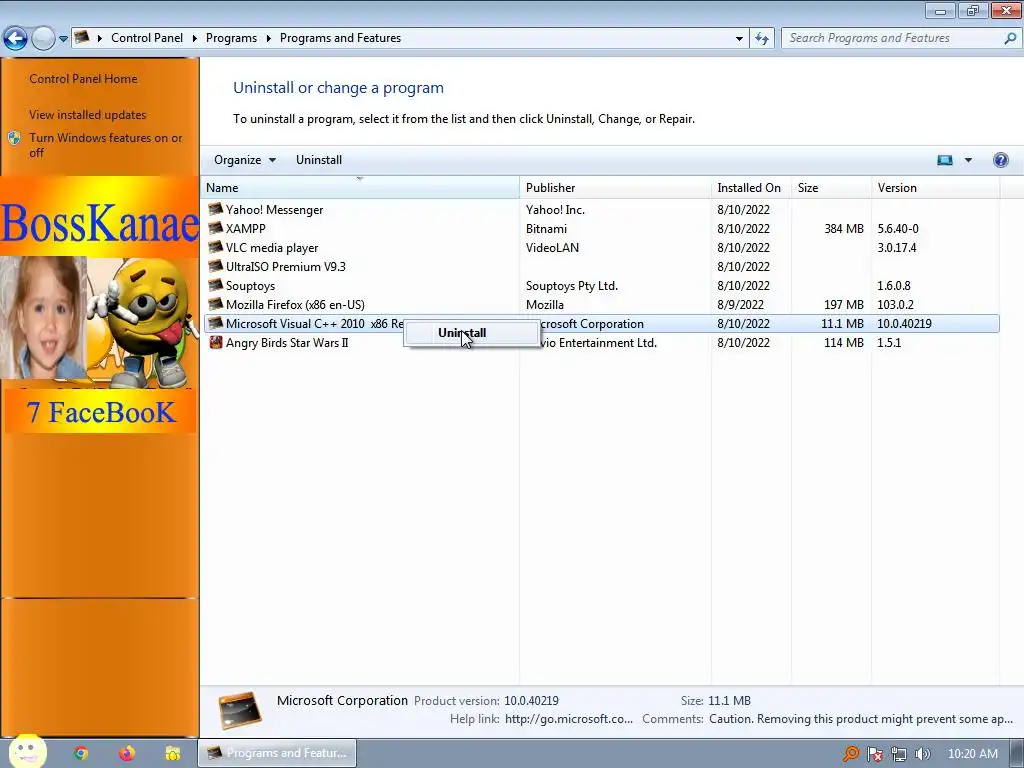
Task: Click the Angry Birds Star Wars II icon
Action: click(216, 342)
